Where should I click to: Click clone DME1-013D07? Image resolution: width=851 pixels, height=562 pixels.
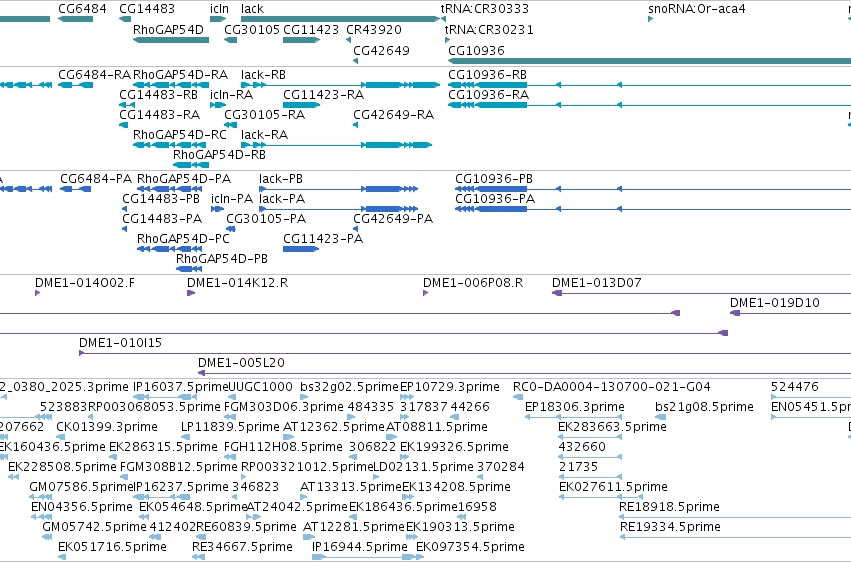596,283
